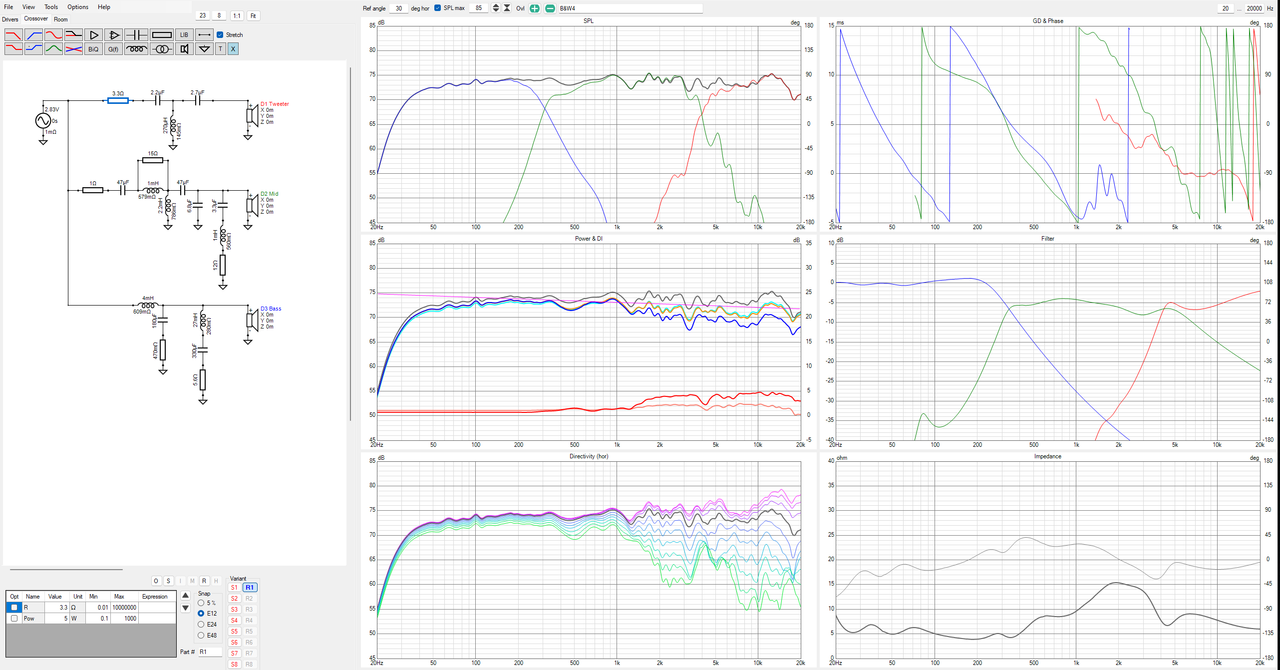Toggle the SPL max checkbox
Screen dimensions: 1280x670
437,8
